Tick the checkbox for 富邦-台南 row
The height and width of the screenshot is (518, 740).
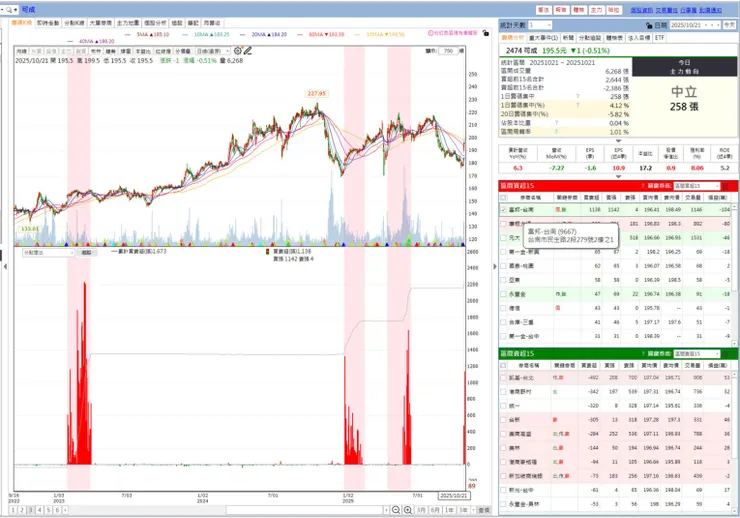click(504, 210)
